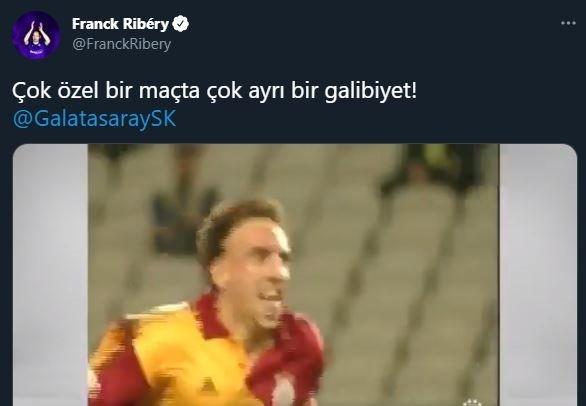Viewport: 586px width, 406px height.
Task: Click the yellow and red jersey in the video
Action: [x=206, y=355]
